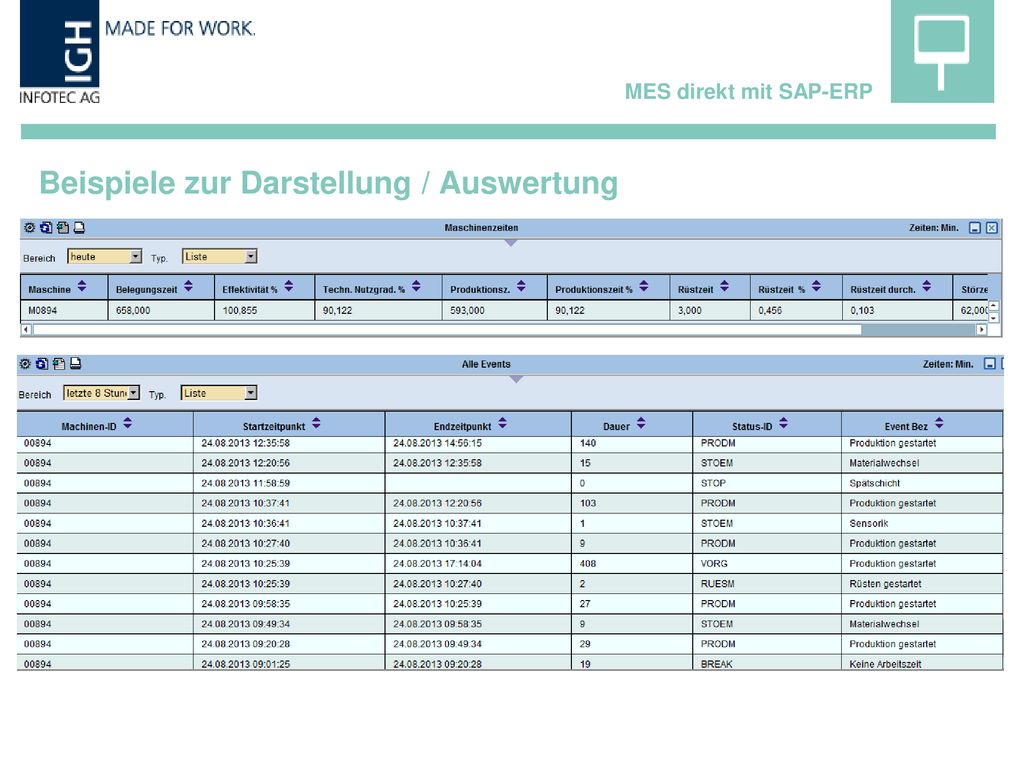Click sort arrows beside Rüstzeit durch. header
Screen dimensions: 1024x768
(927, 286)
